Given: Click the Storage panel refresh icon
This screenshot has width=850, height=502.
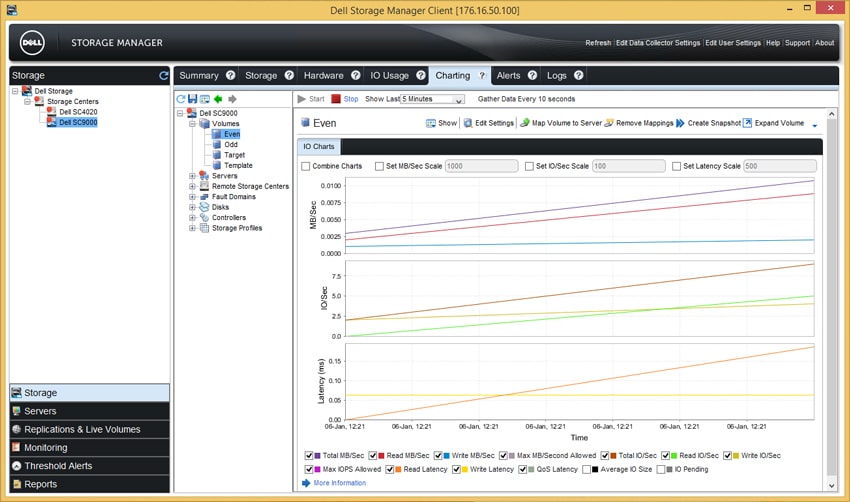Looking at the screenshot, I should pos(164,75).
